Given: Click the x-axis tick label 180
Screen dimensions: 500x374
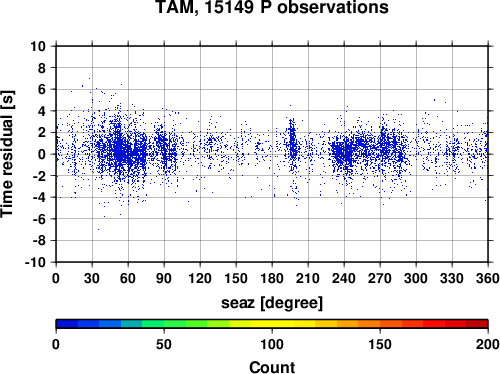Looking at the screenshot, I should tap(272, 278).
